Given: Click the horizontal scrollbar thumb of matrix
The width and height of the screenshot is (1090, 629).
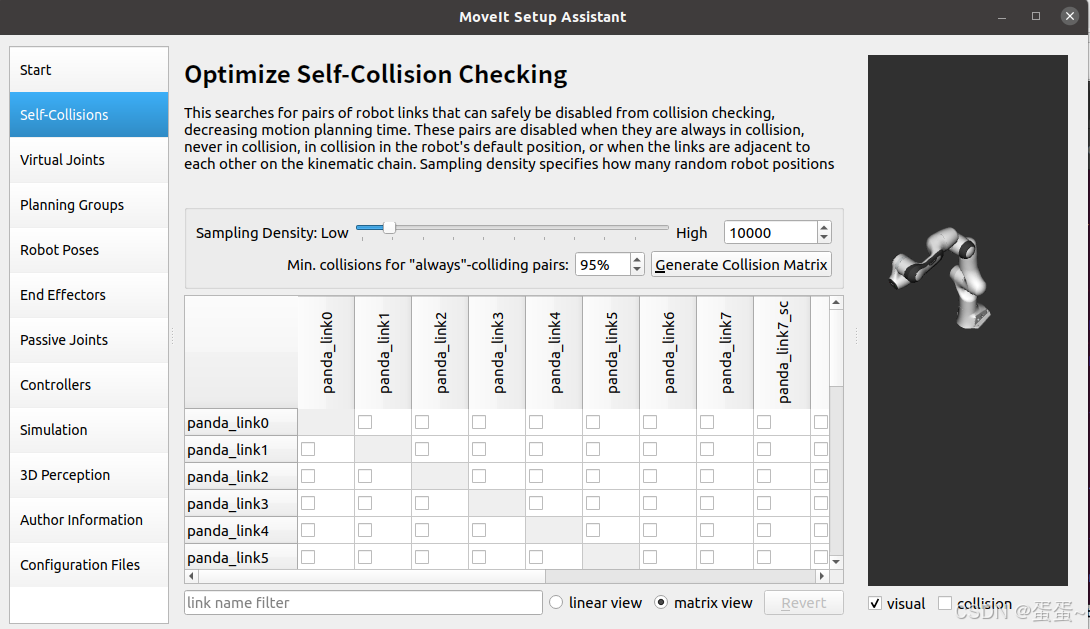Looking at the screenshot, I should pyautogui.click(x=372, y=576).
